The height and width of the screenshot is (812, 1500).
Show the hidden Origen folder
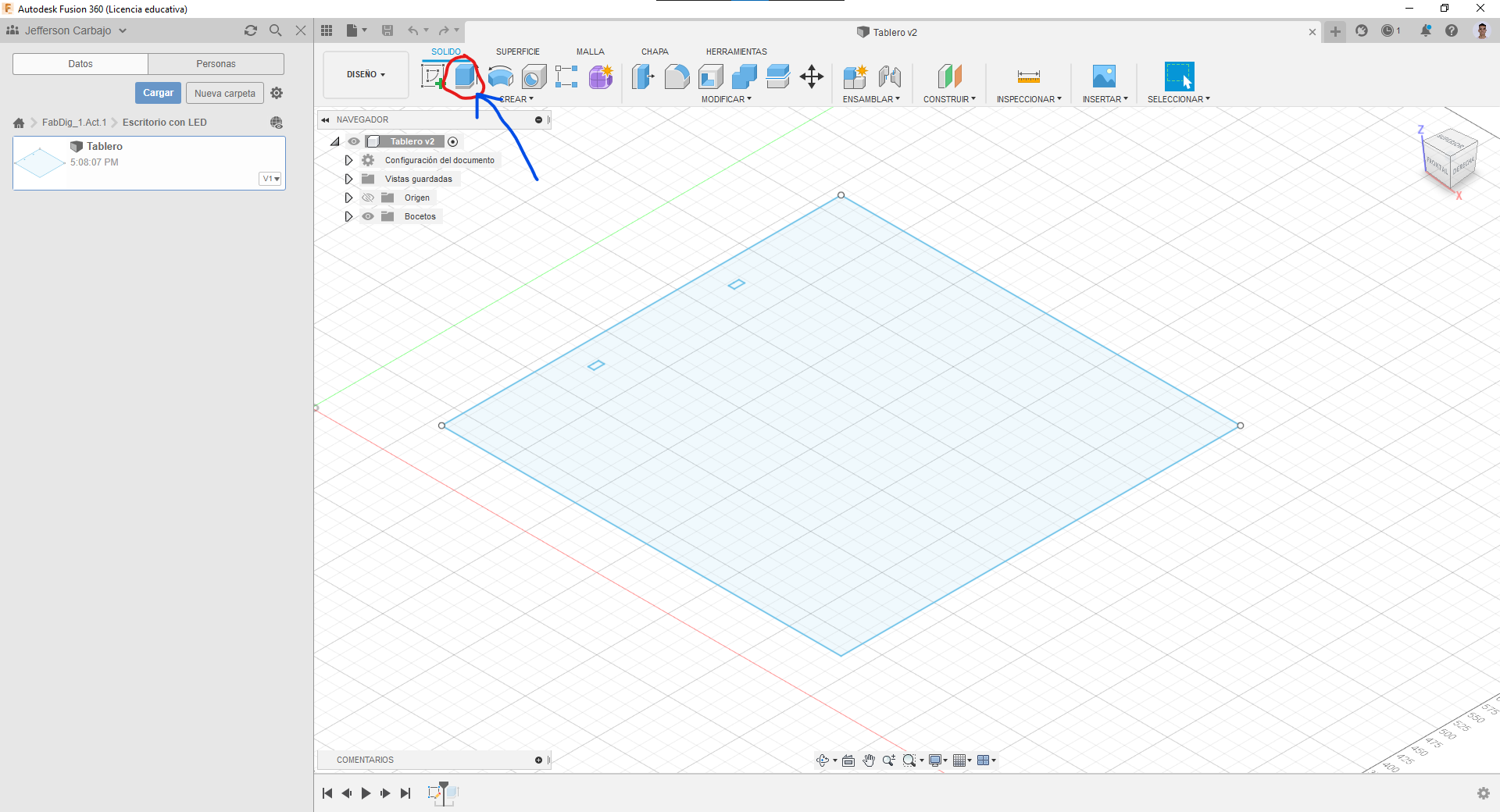368,198
